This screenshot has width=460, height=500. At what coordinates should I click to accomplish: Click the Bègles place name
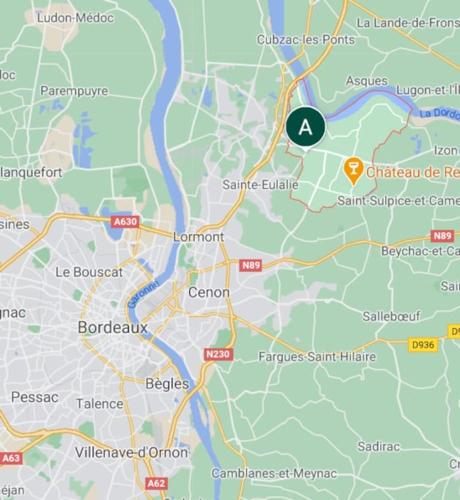(167, 384)
